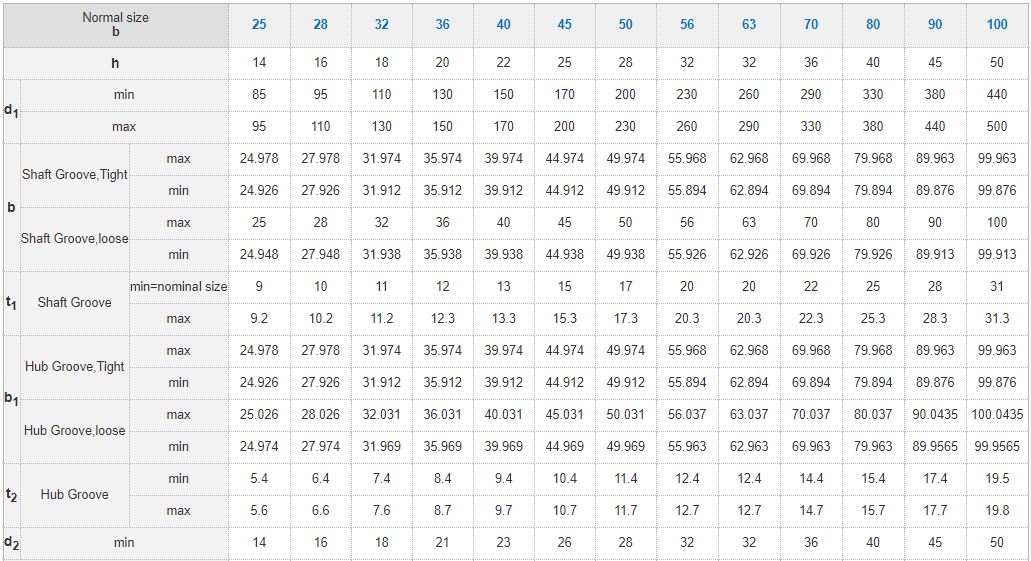The width and height of the screenshot is (1031, 561).
Task: Click the blue 80 size header
Action: [873, 24]
